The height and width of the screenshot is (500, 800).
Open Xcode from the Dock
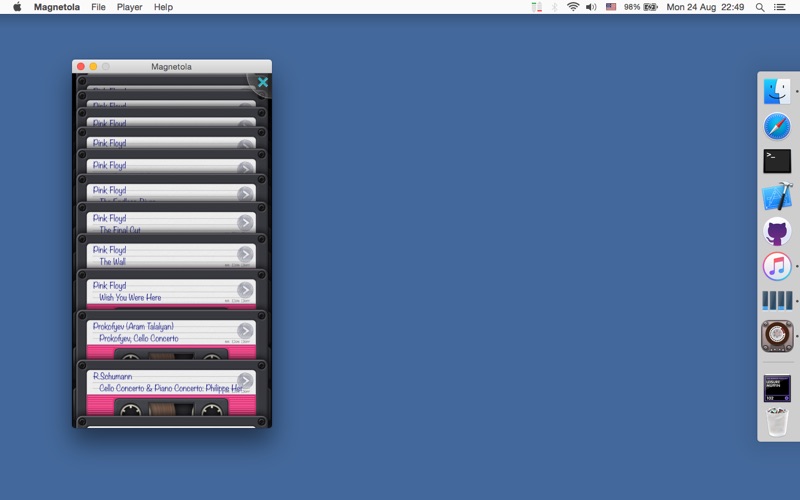pyautogui.click(x=777, y=196)
